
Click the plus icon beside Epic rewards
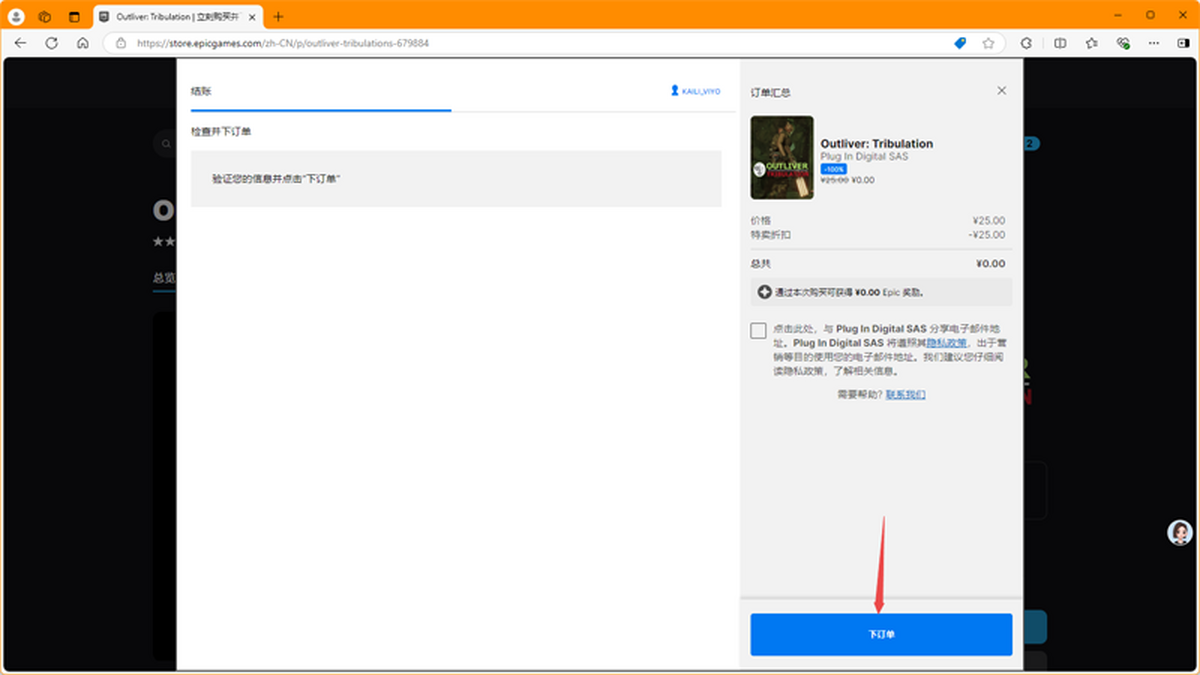tap(765, 292)
